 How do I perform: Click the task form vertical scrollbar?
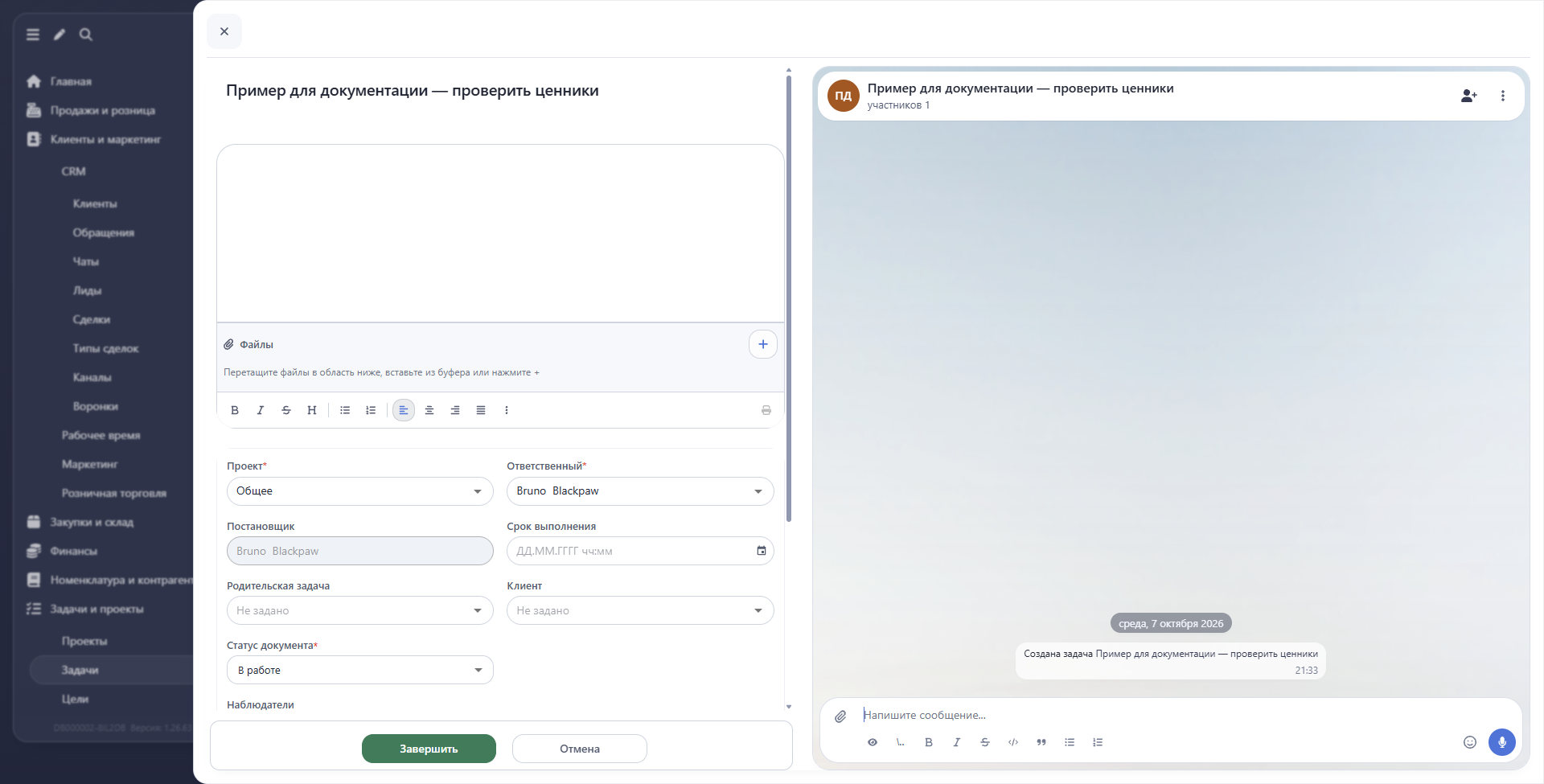coord(789,299)
